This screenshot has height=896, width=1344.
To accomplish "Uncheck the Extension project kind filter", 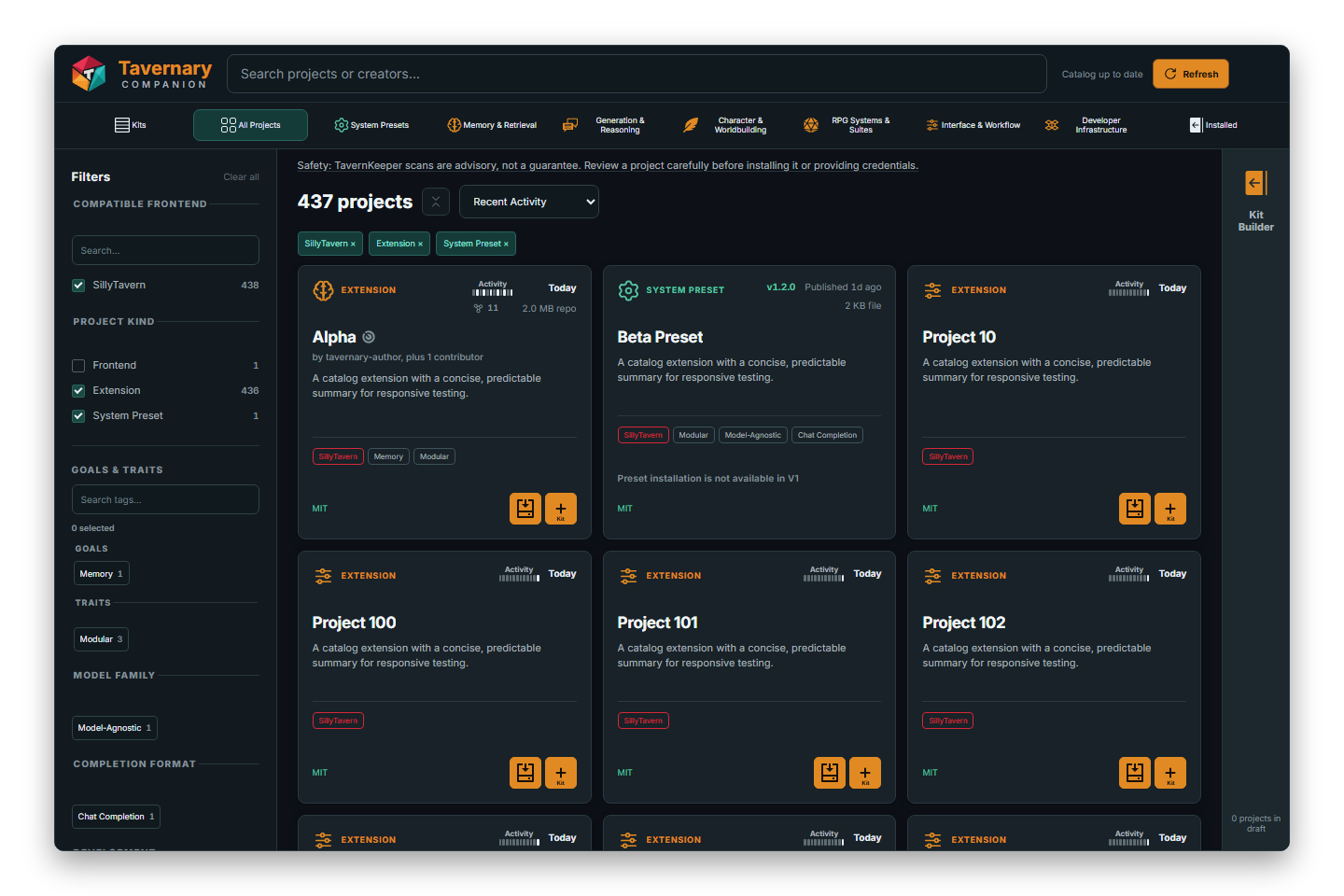I will pos(78,391).
